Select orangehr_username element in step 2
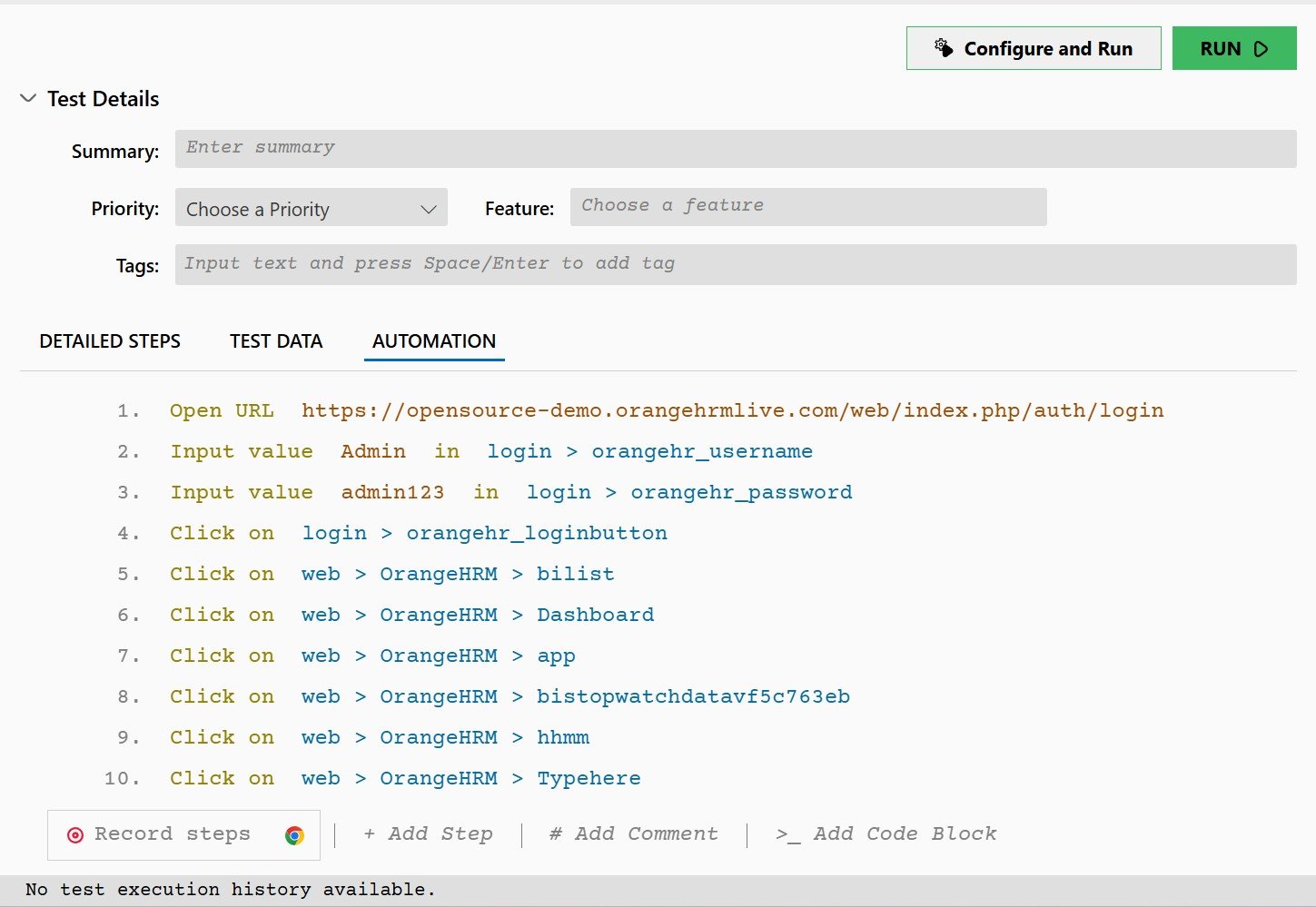The width and height of the screenshot is (1316, 907). coord(702,451)
